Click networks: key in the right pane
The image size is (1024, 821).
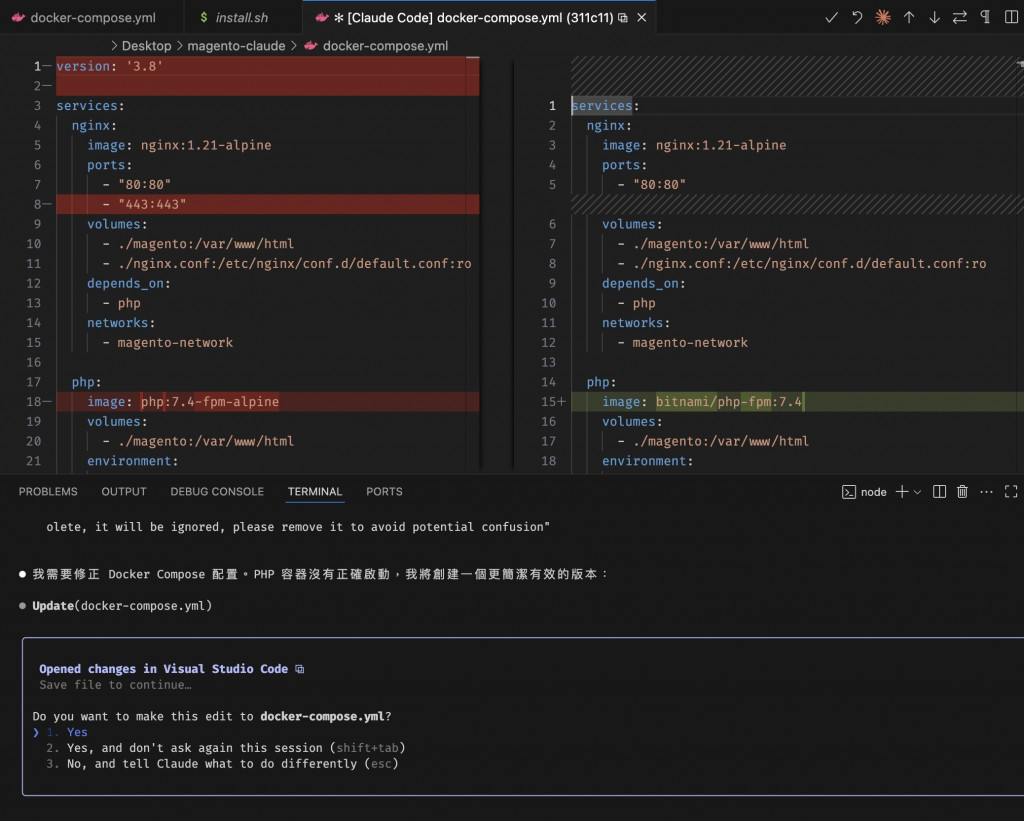pos(635,323)
